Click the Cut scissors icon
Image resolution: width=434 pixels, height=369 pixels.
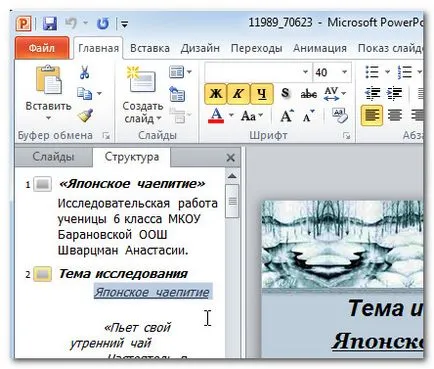point(84,72)
